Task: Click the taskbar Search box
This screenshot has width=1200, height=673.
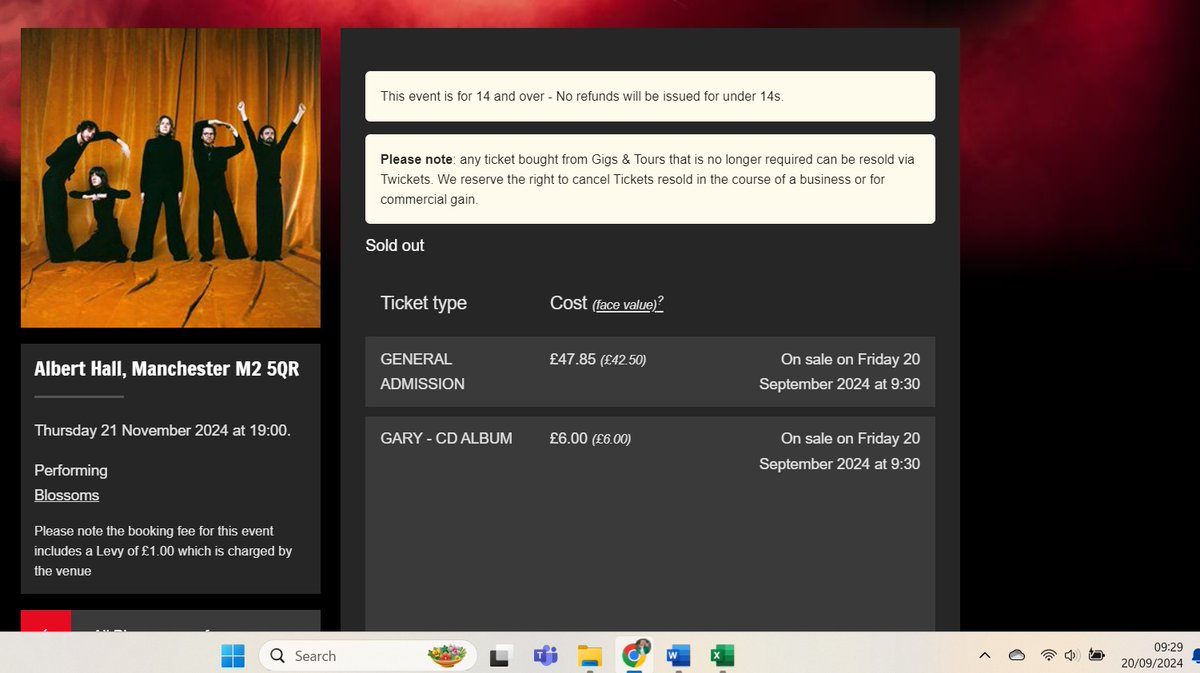Action: 366,656
